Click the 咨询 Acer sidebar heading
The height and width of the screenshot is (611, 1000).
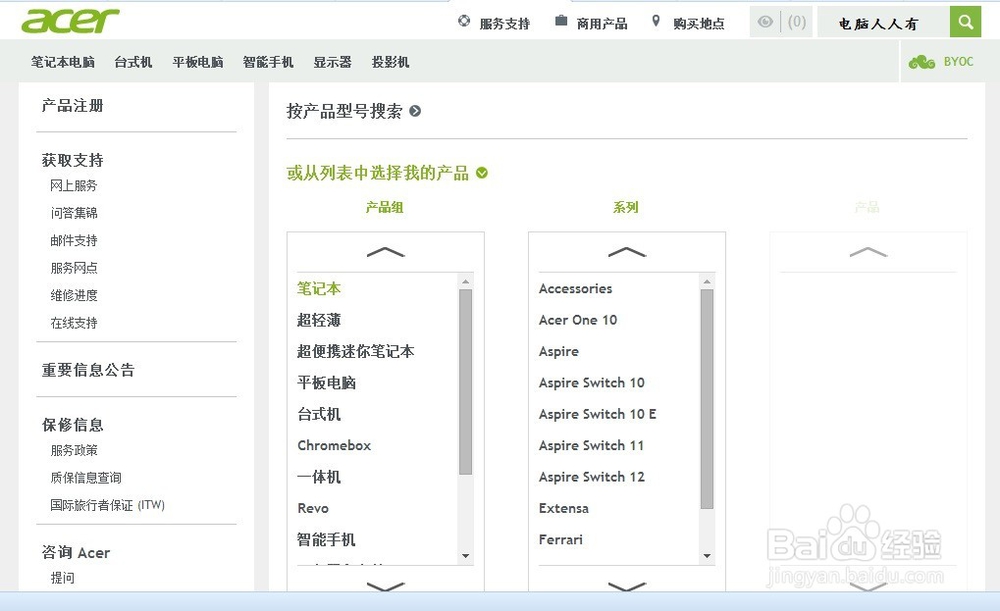tap(76, 552)
